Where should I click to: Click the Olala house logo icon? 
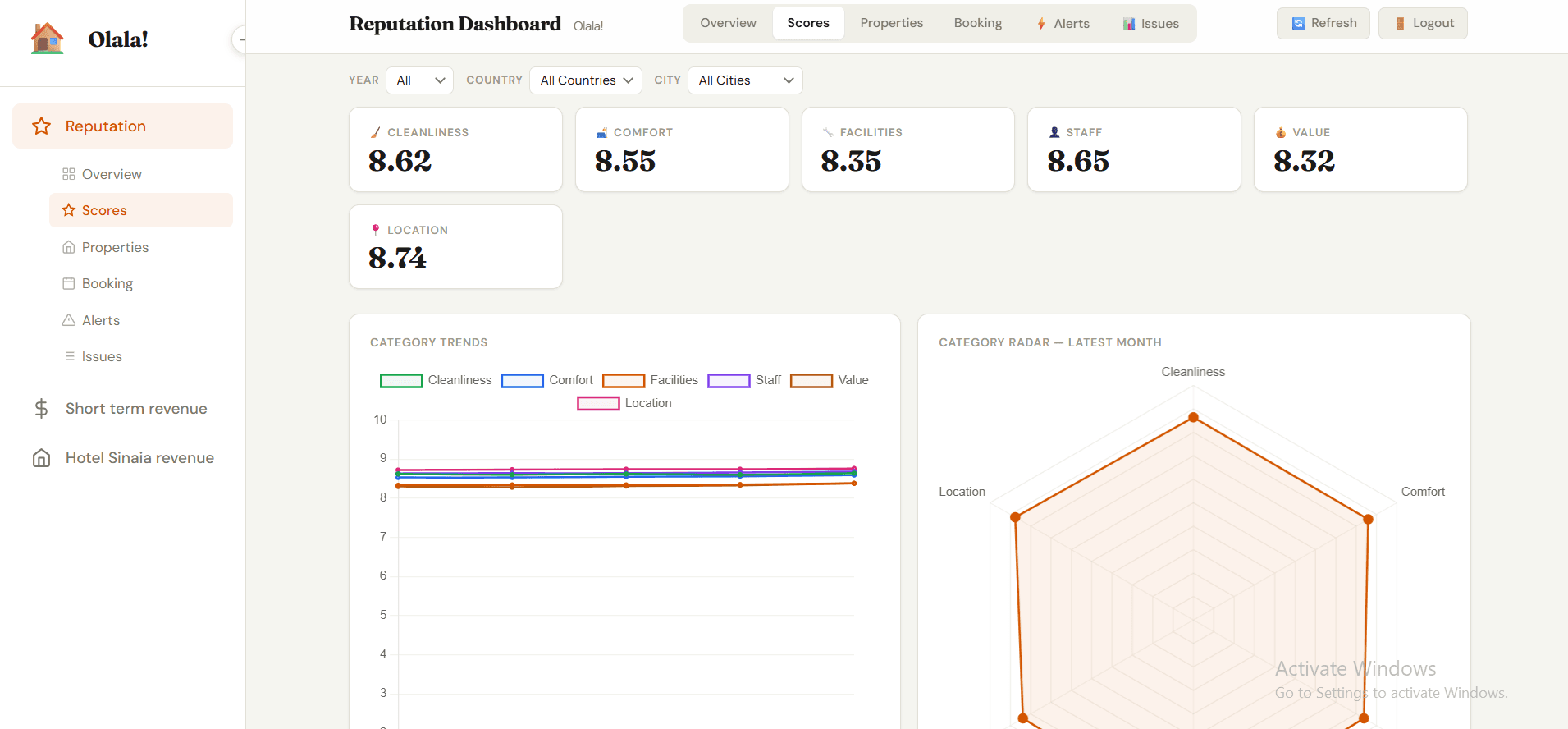(x=47, y=39)
